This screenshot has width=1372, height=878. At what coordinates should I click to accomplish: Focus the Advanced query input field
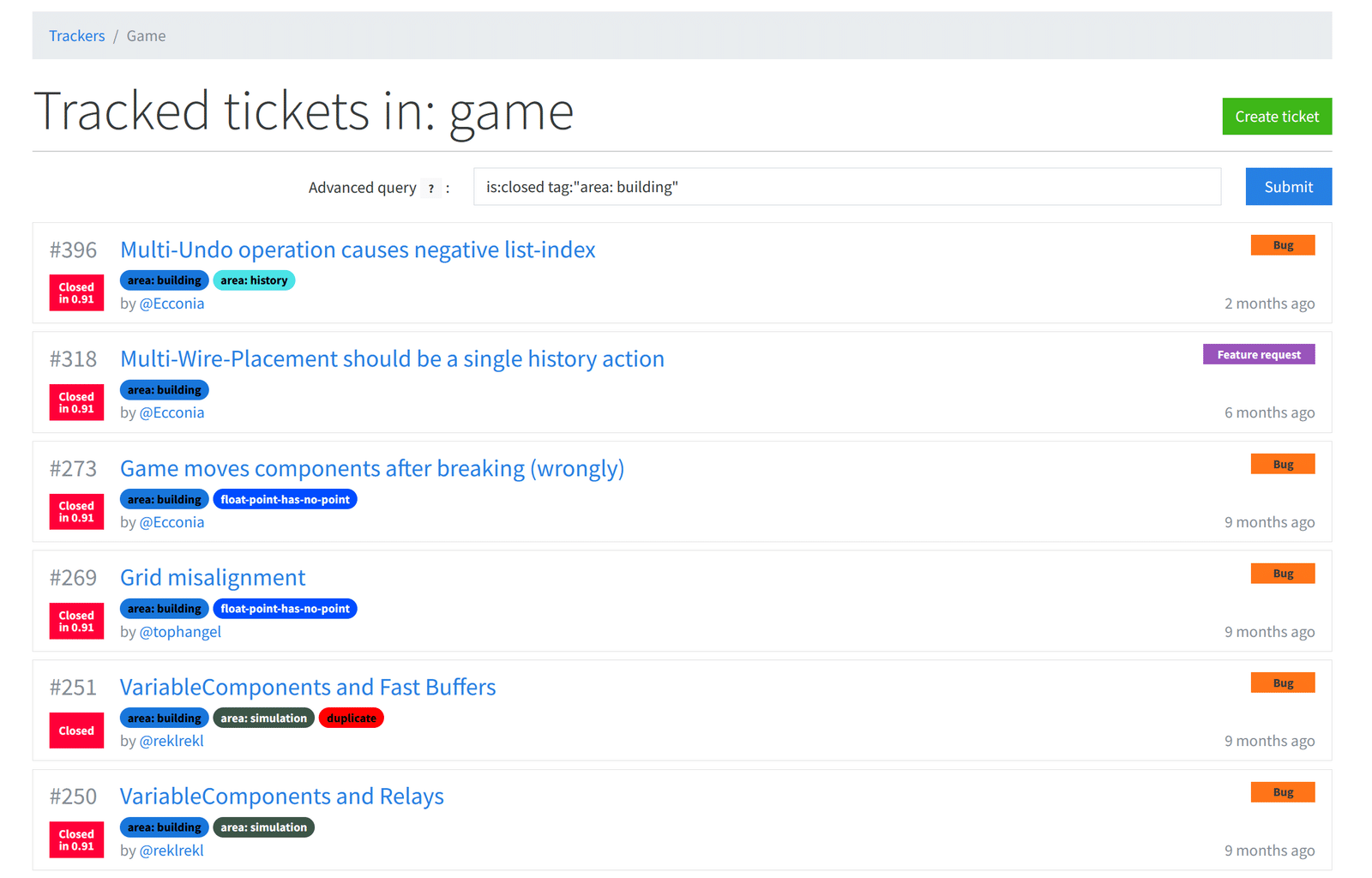[x=847, y=187]
